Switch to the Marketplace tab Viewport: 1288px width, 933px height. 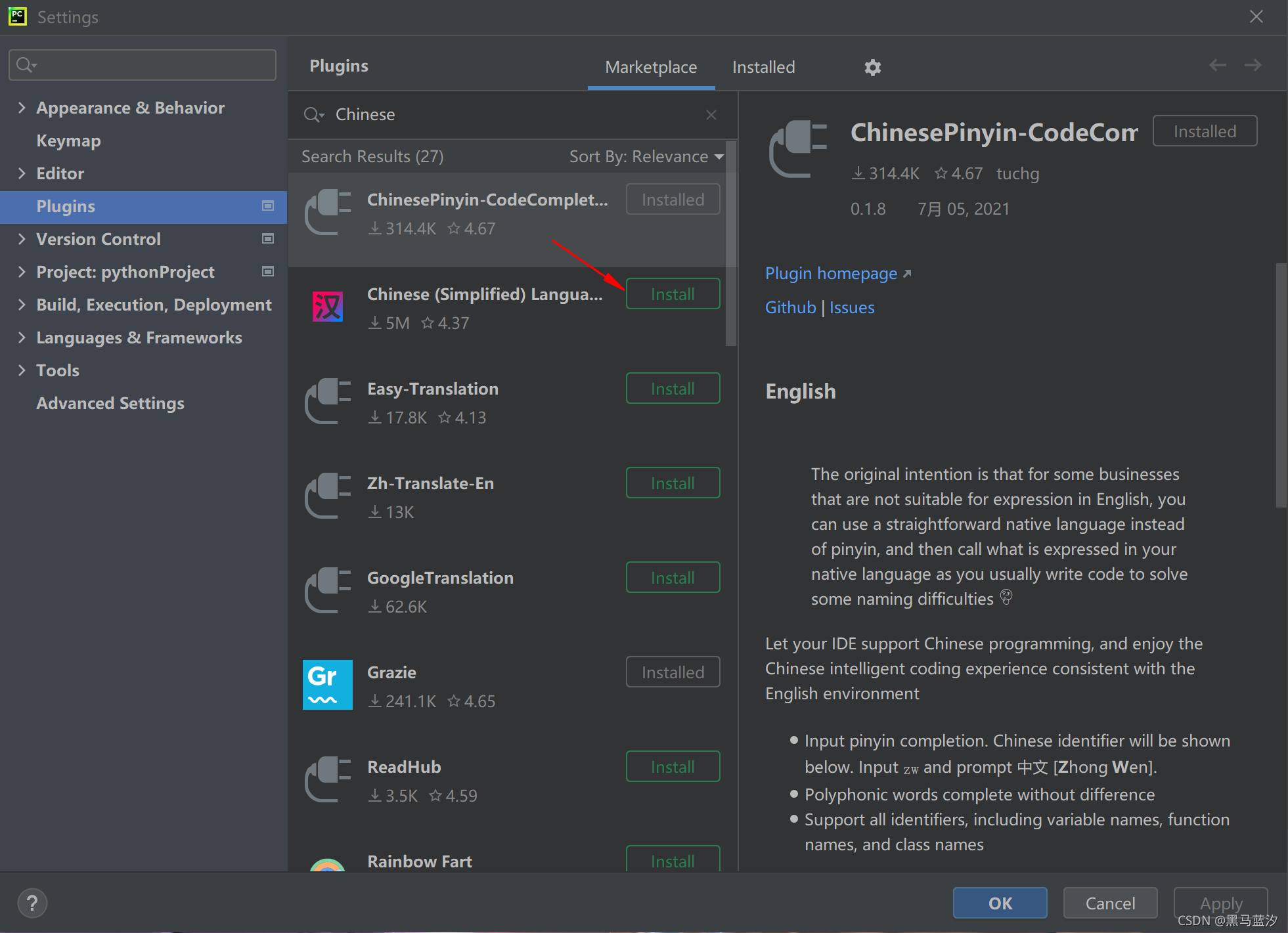650,67
